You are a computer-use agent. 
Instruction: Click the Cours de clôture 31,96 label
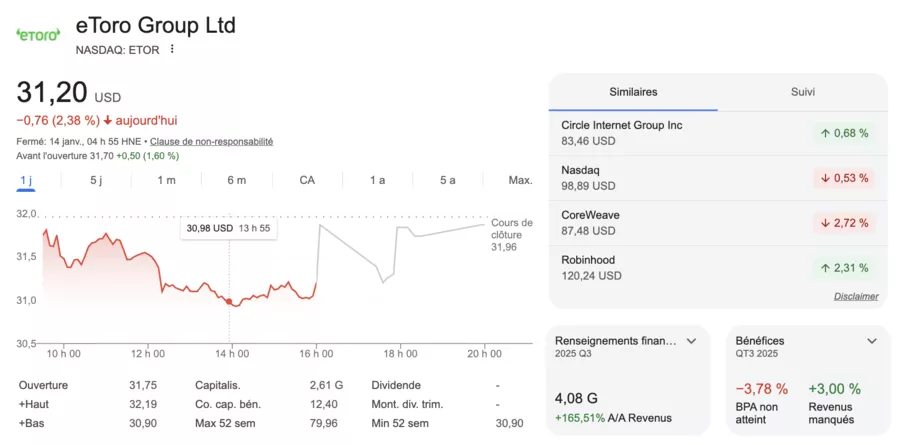(x=511, y=235)
